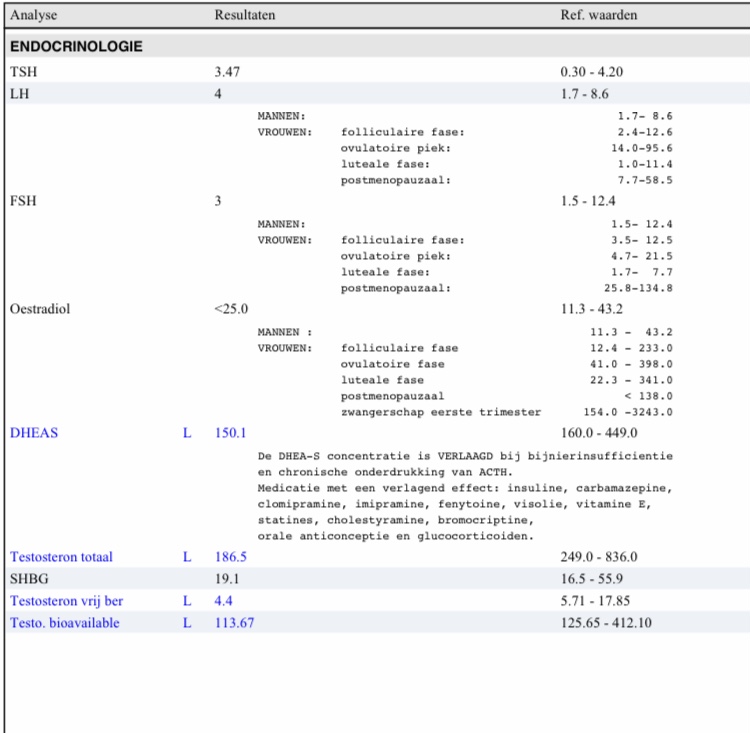750x733 pixels.
Task: Click the SHBG reference range 16.5 - 55.9
Action: click(598, 578)
